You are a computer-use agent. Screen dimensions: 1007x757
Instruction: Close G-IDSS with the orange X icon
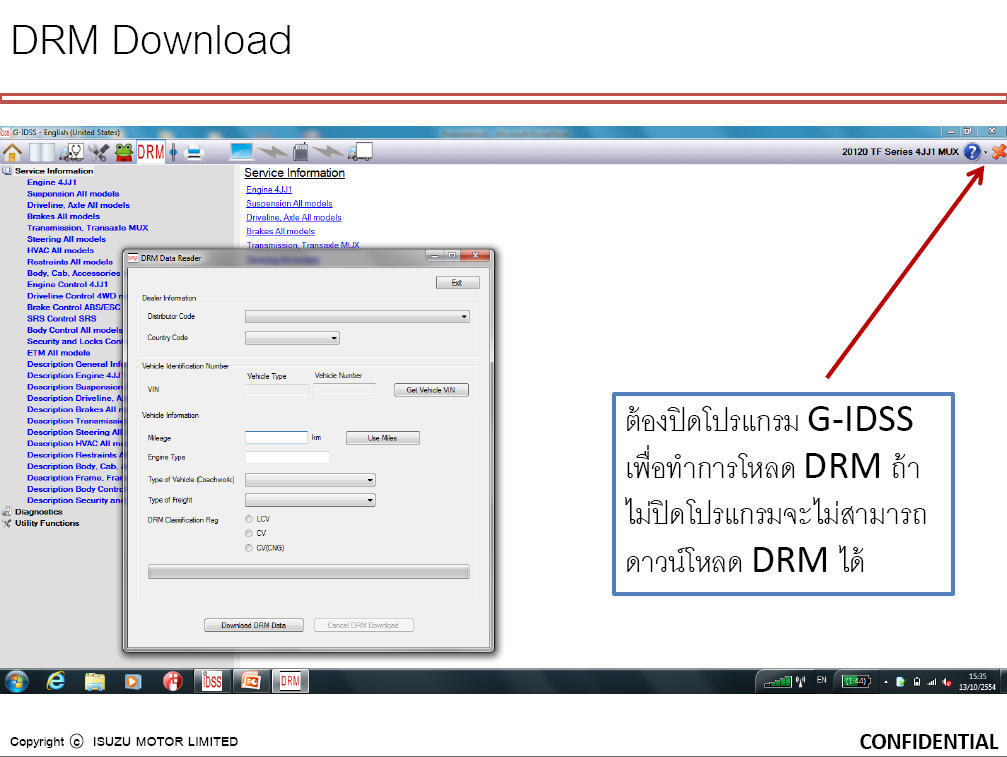coord(998,152)
